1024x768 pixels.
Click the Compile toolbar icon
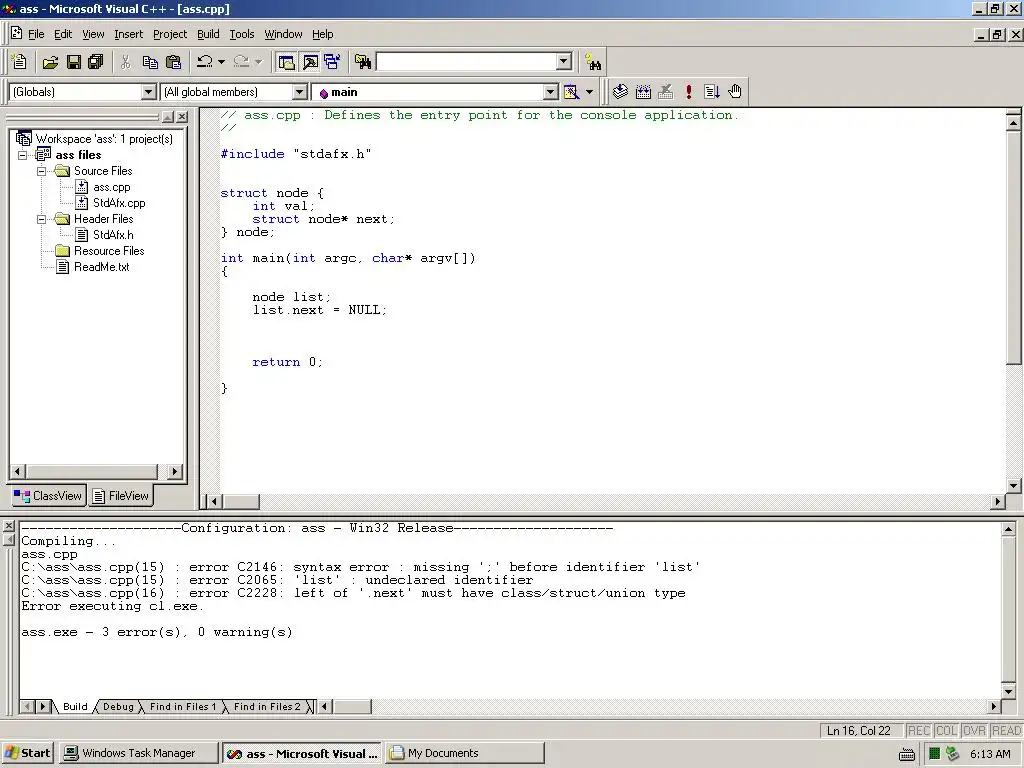pyautogui.click(x=620, y=92)
